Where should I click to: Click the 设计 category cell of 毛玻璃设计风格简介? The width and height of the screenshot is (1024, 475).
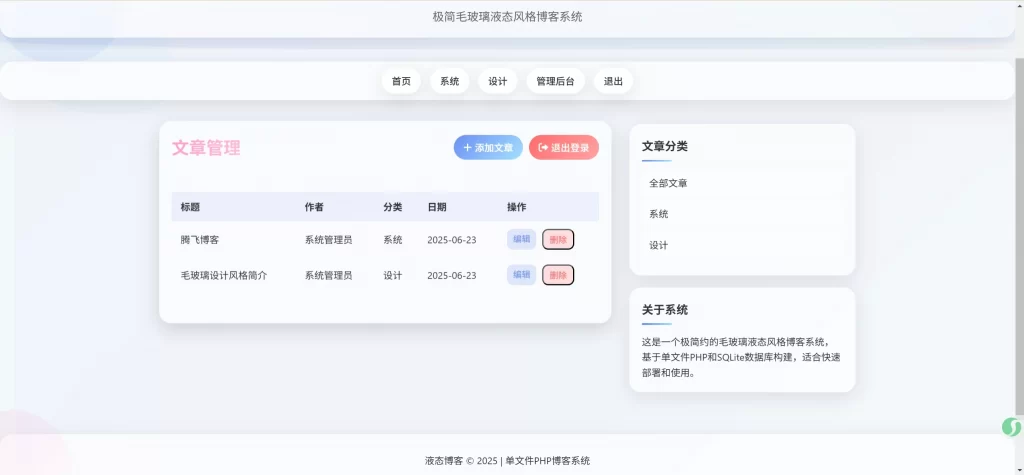tap(392, 276)
